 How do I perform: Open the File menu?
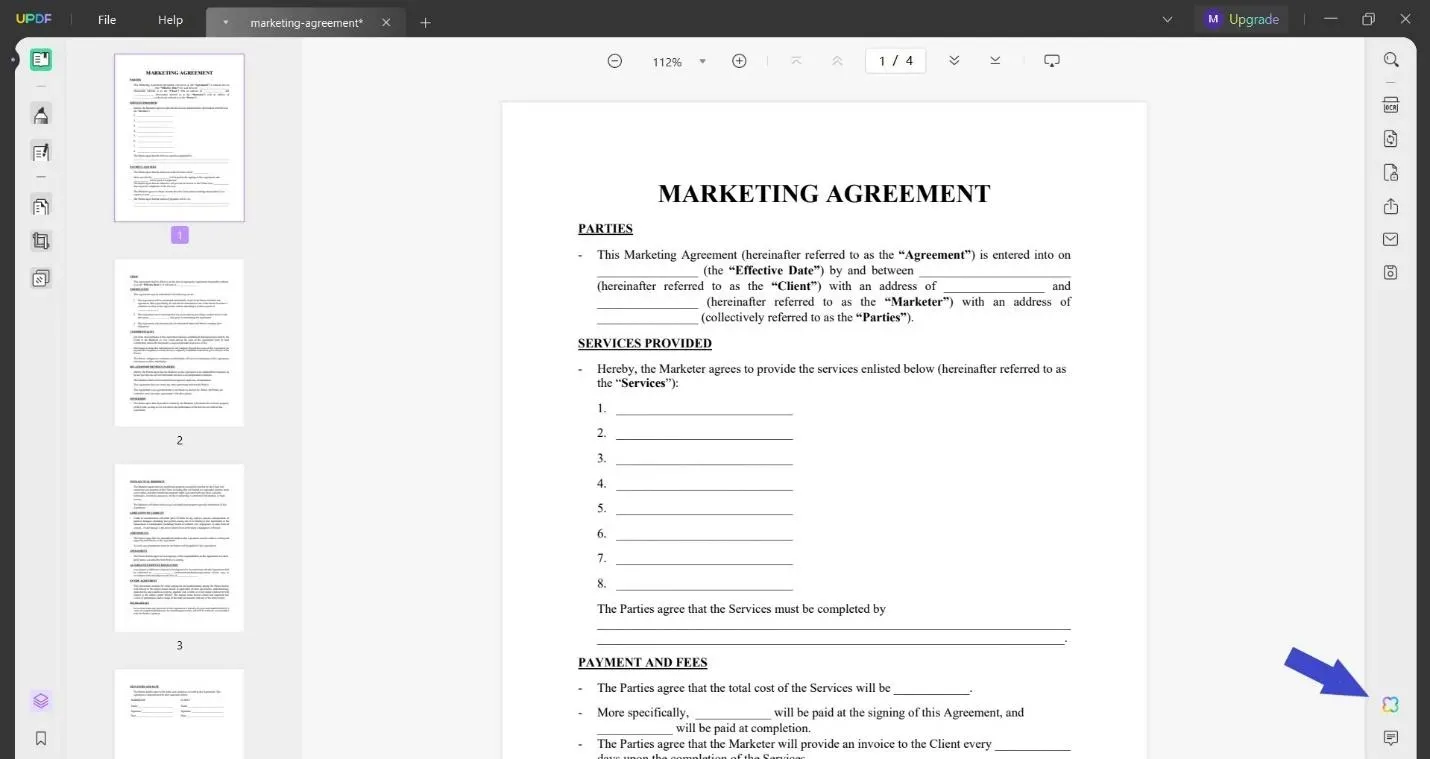click(x=107, y=20)
